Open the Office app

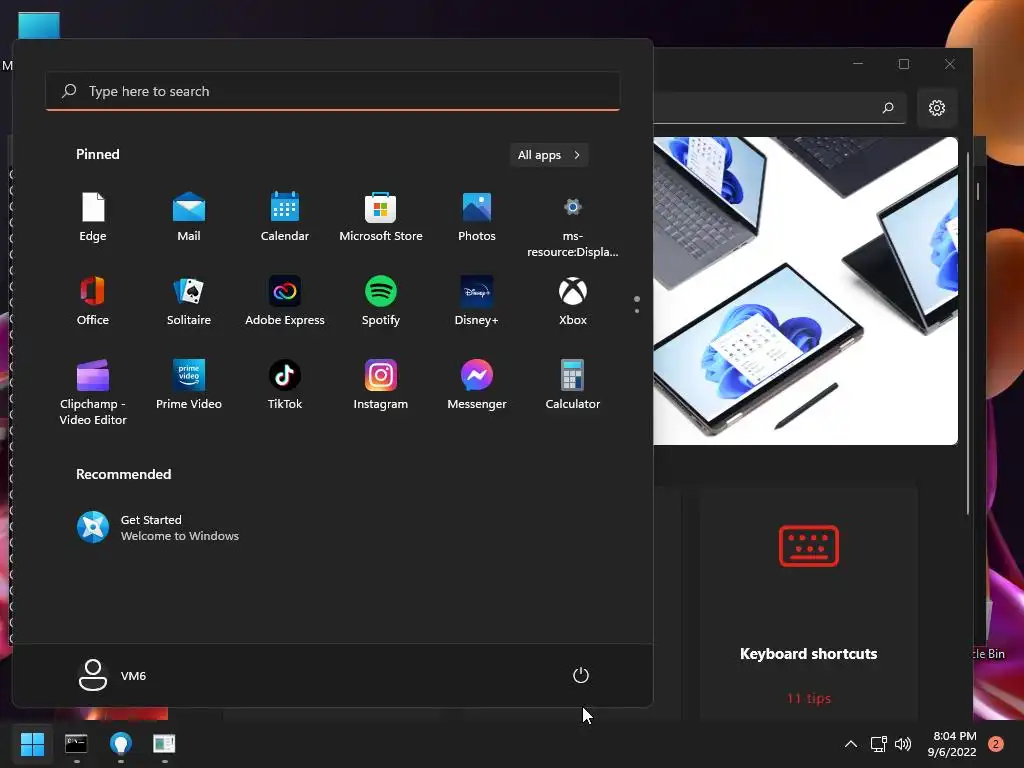[93, 301]
